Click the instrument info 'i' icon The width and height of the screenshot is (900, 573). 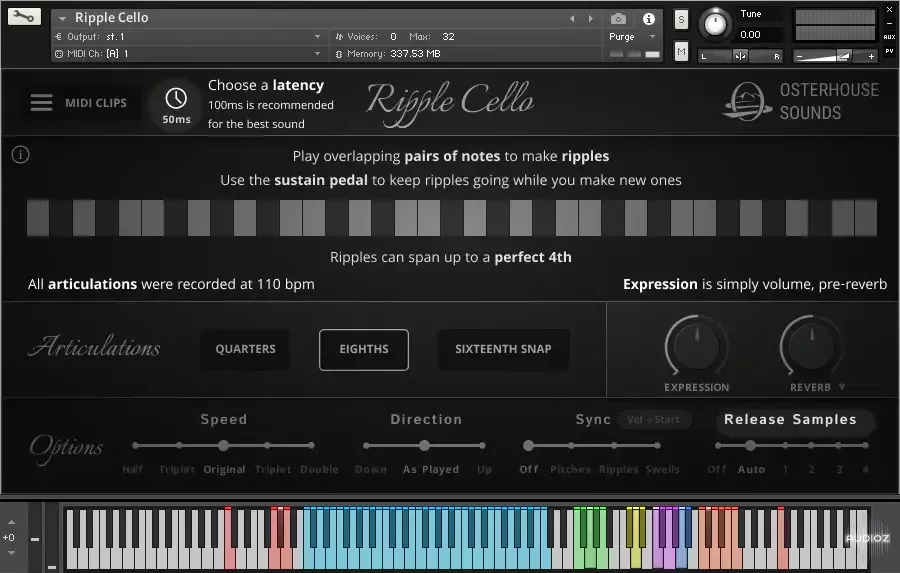point(648,18)
